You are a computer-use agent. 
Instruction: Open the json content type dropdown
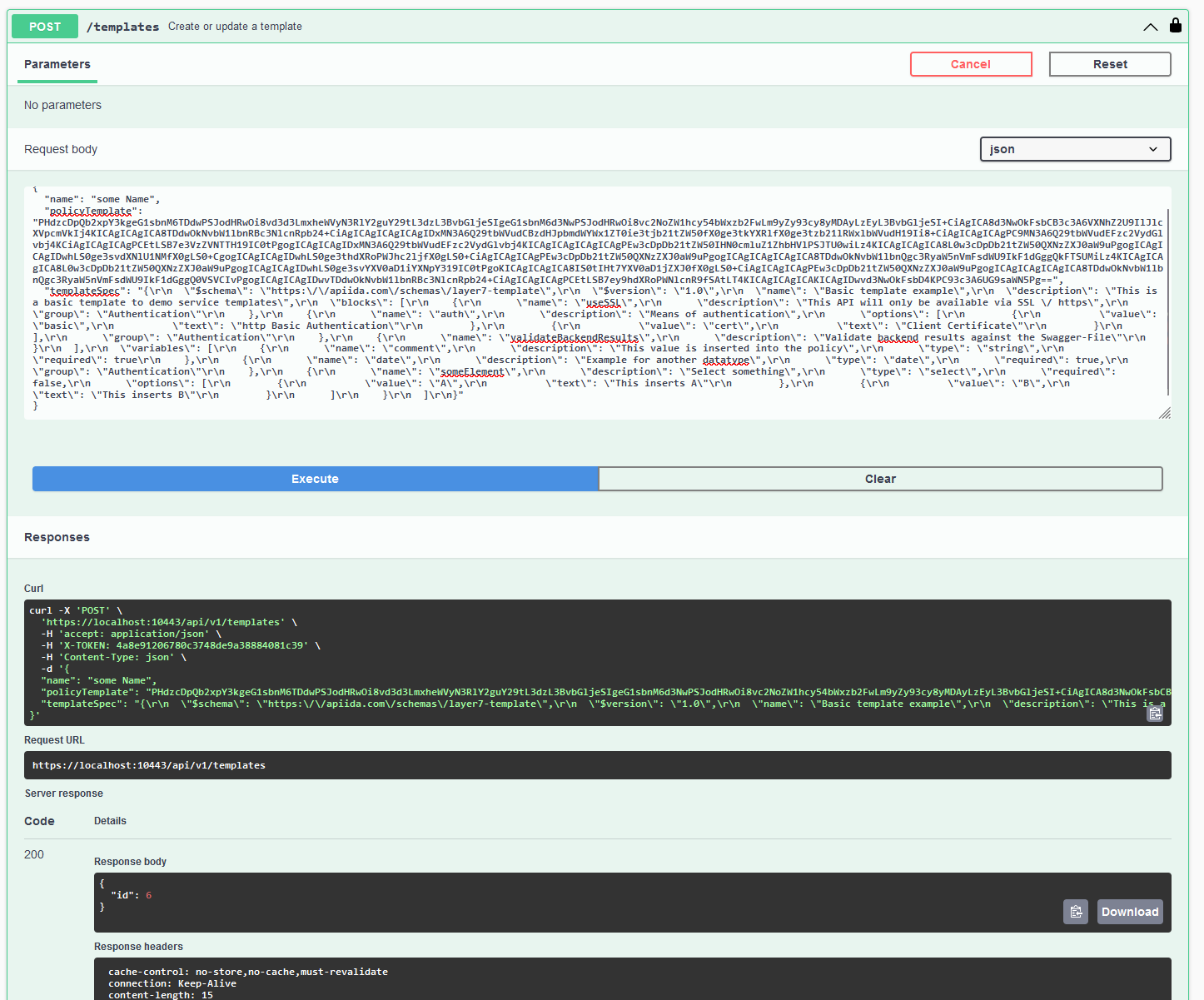(x=1074, y=149)
